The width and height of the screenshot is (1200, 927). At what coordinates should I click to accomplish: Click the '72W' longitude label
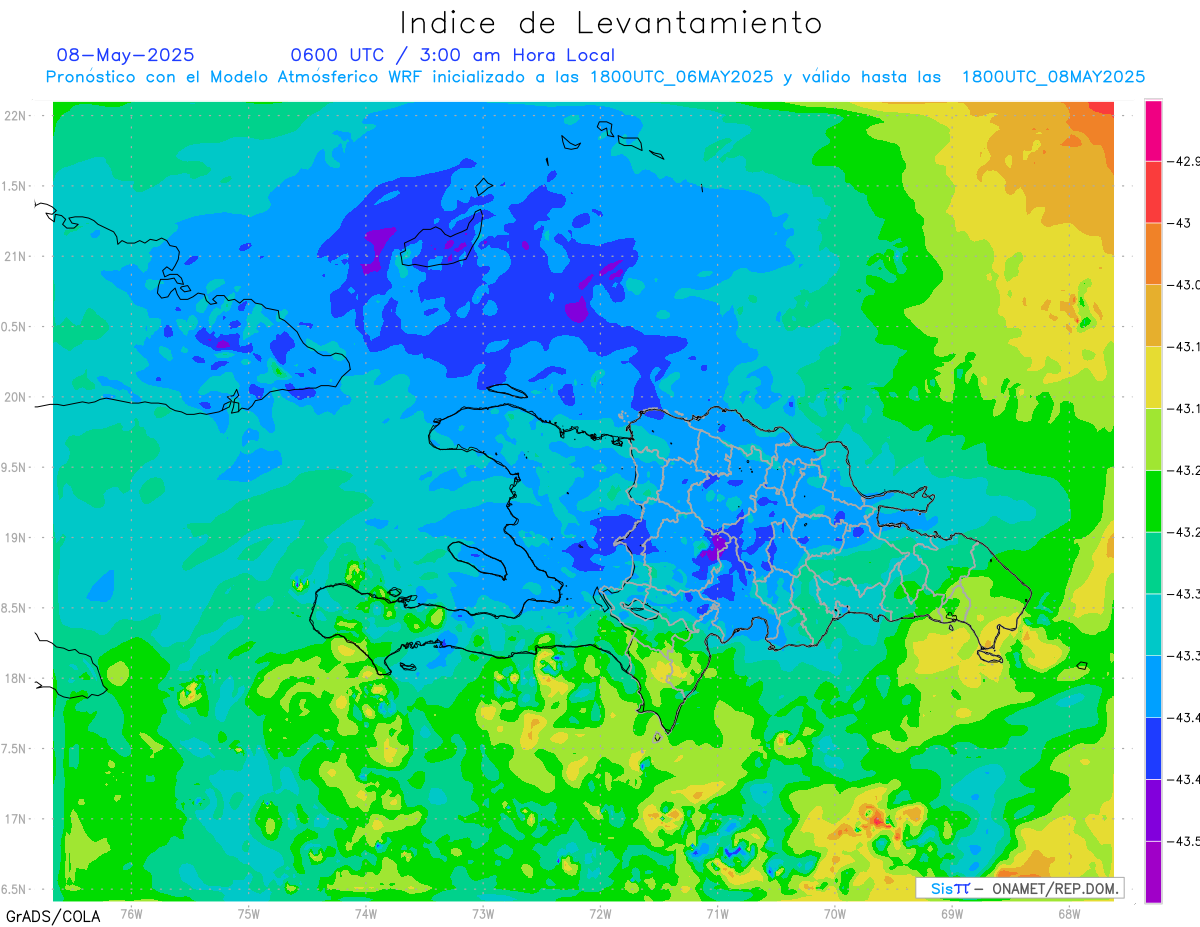pyautogui.click(x=600, y=913)
